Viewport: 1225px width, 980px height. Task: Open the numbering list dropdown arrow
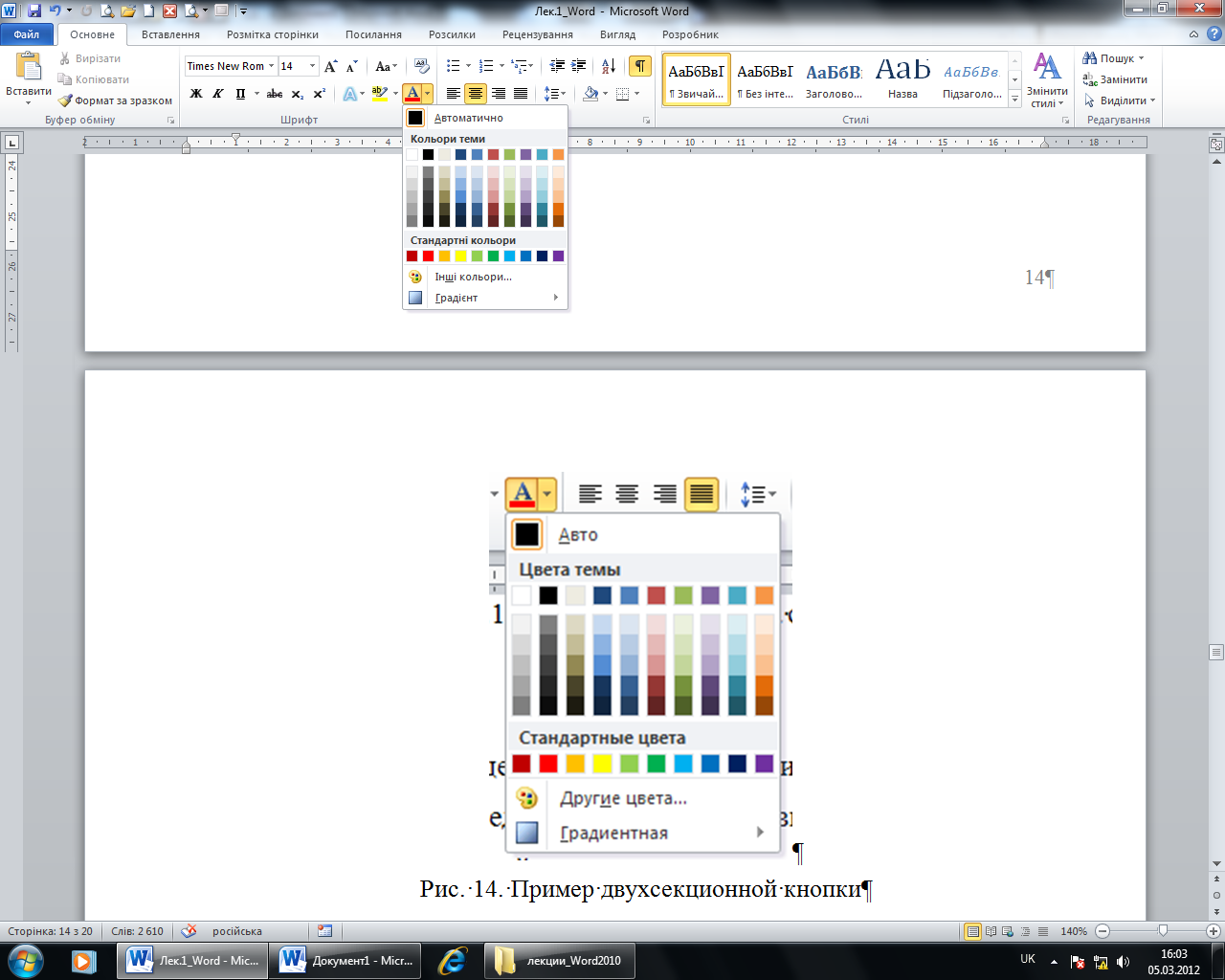coord(501,66)
